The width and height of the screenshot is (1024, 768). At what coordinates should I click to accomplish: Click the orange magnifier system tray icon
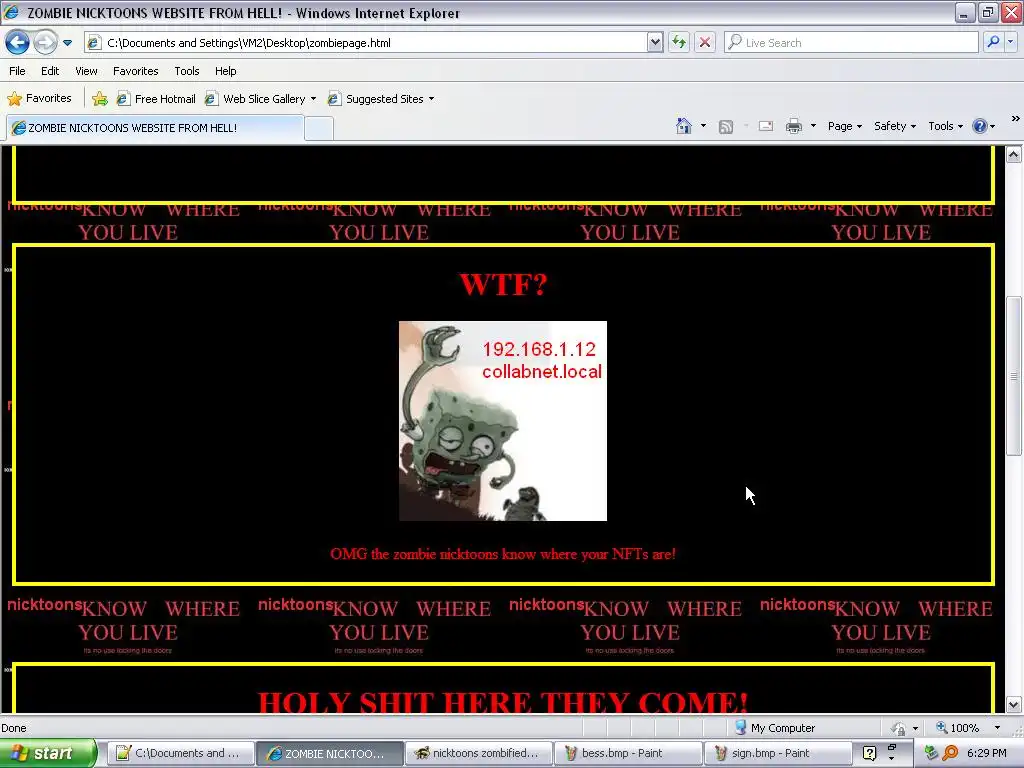pyautogui.click(x=950, y=753)
